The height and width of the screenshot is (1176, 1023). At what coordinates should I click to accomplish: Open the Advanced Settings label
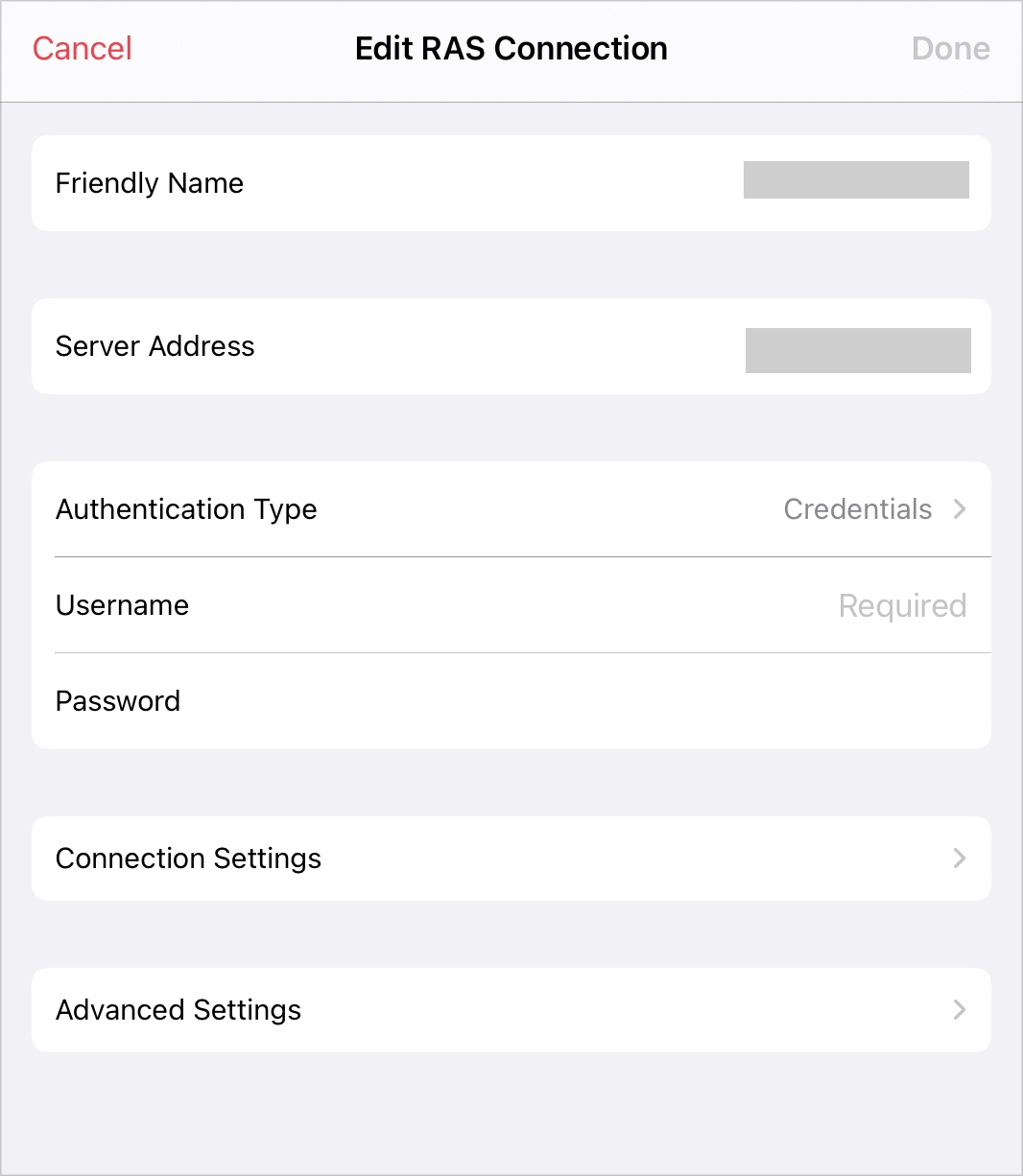(178, 1010)
